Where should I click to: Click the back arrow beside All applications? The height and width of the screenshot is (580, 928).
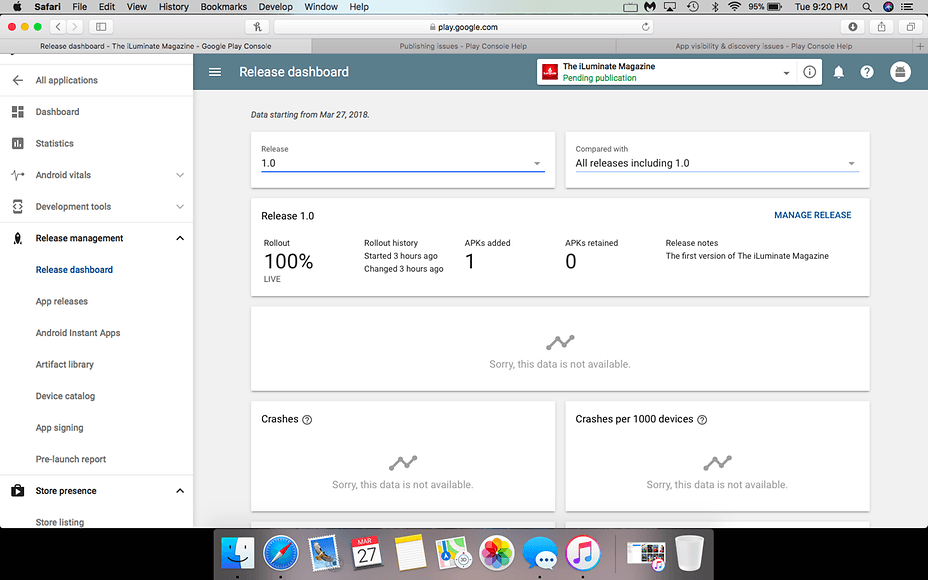(x=18, y=80)
